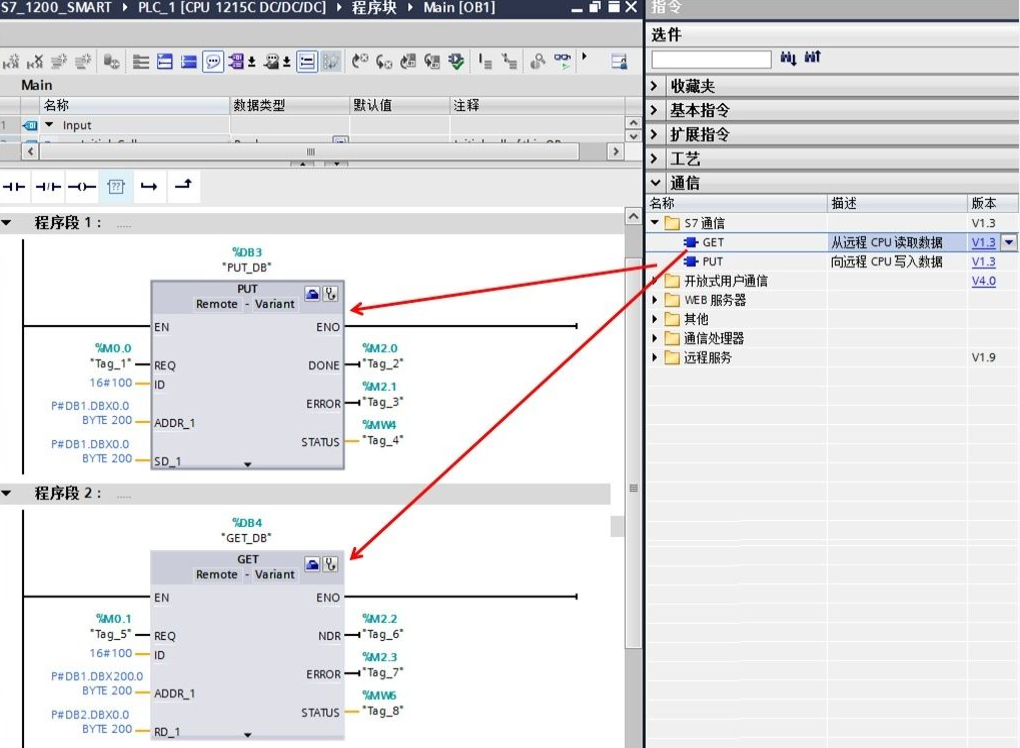
Task: Select the open branch tool
Action: [150, 187]
